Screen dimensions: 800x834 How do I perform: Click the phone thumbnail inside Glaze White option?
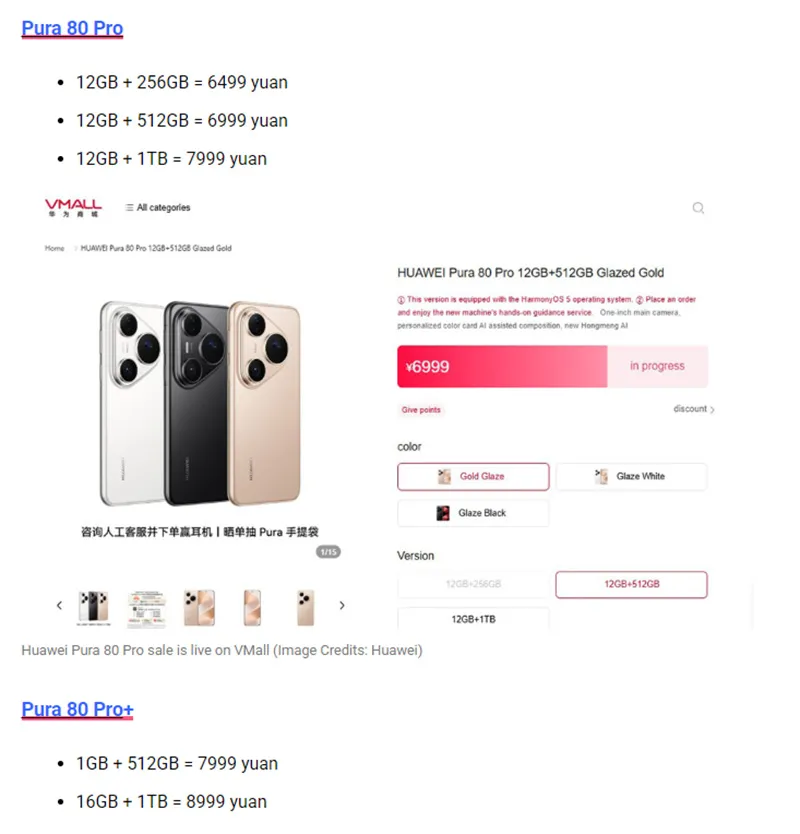click(601, 476)
